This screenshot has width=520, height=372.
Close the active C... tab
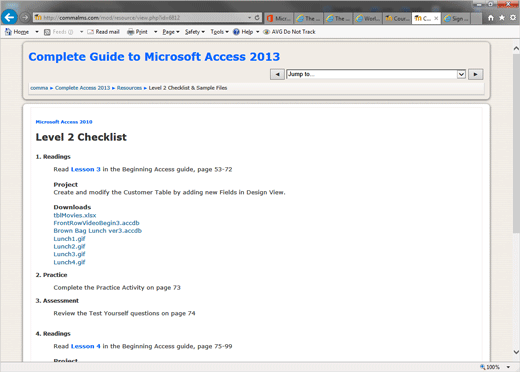click(x=436, y=18)
